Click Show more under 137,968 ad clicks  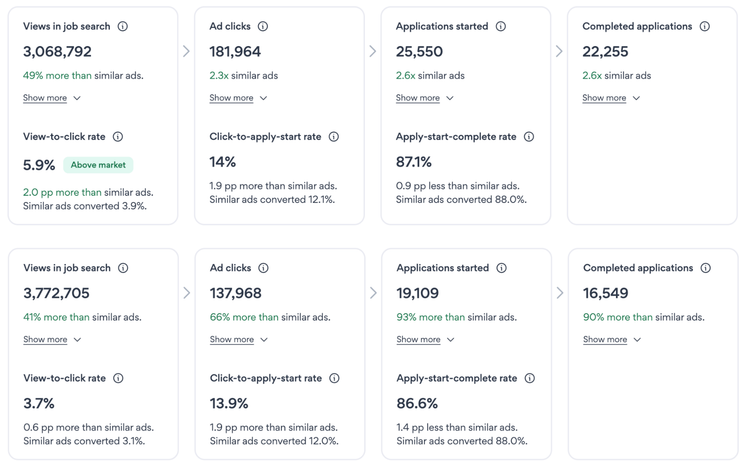point(239,340)
